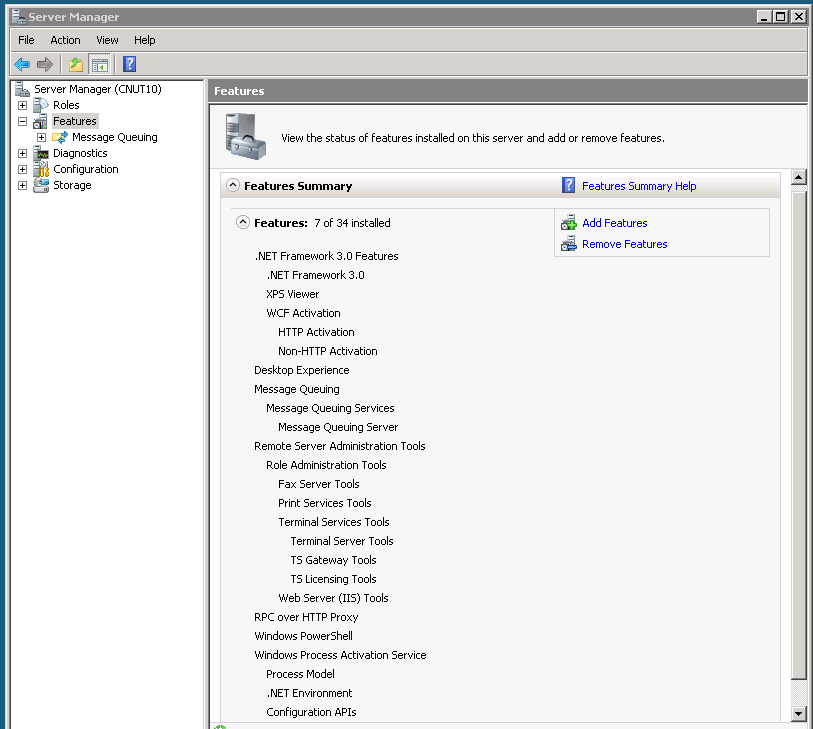The width and height of the screenshot is (813, 729).
Task: Maximize the Server Manager window
Action: pos(781,17)
